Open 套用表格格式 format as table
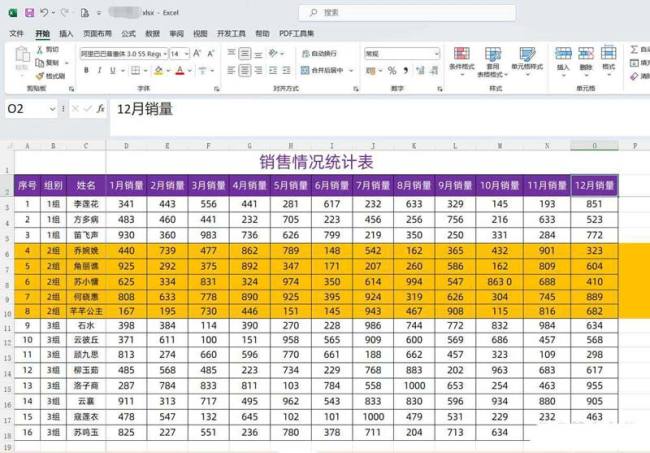Viewport: 650px width, 453px height. click(492, 61)
